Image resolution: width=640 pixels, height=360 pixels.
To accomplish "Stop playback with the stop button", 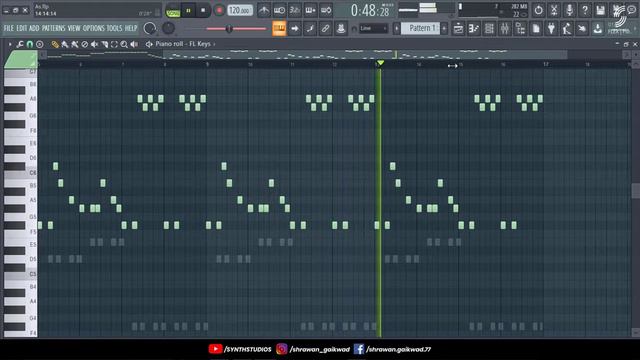I will click(203, 11).
